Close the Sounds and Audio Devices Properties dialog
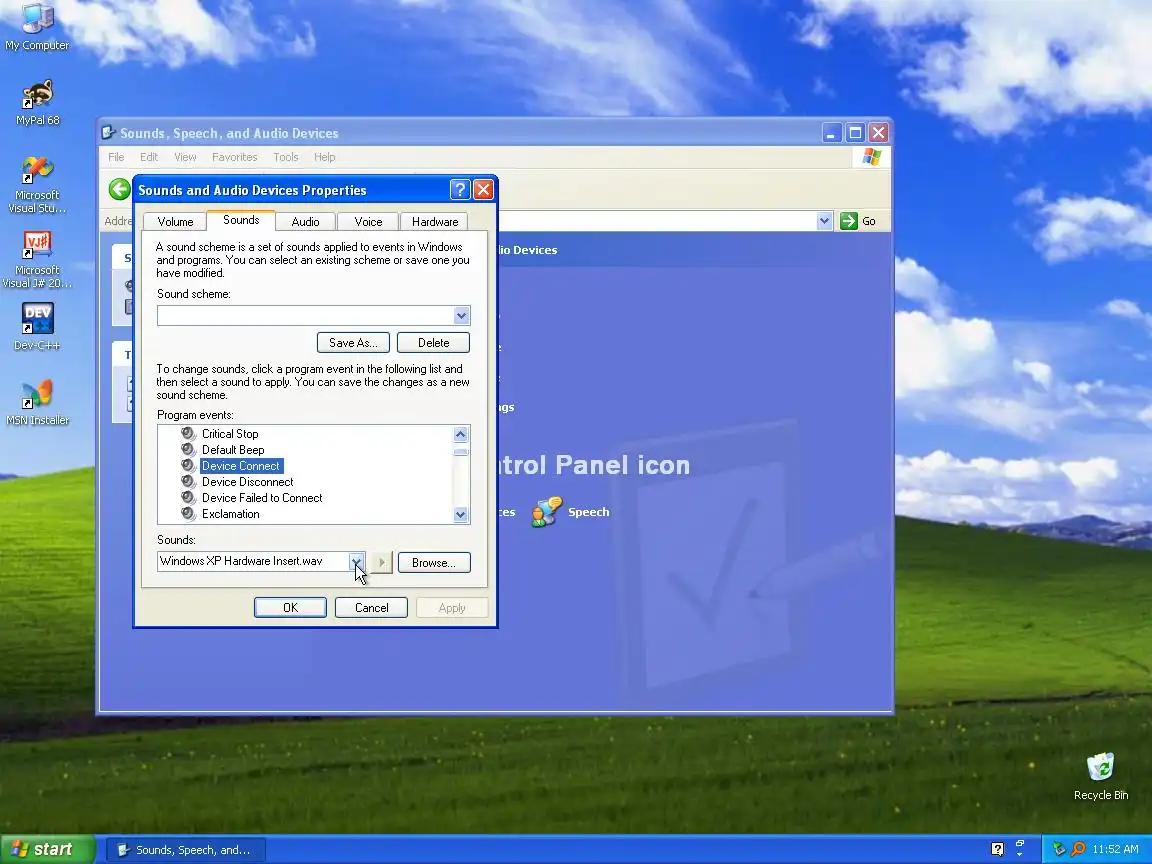The width and height of the screenshot is (1152, 864). point(483,190)
